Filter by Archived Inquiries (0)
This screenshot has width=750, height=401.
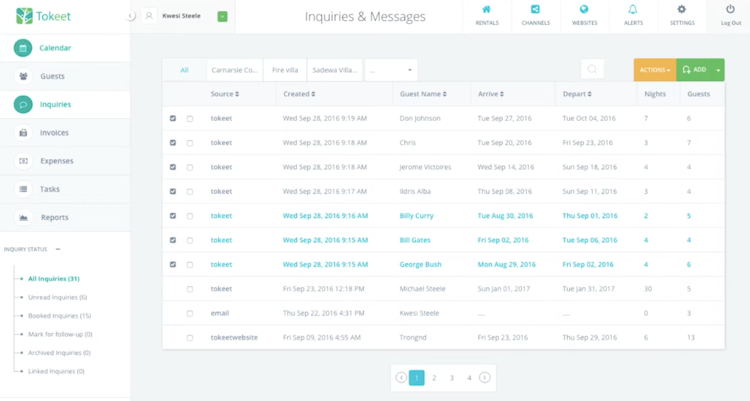[x=59, y=353]
